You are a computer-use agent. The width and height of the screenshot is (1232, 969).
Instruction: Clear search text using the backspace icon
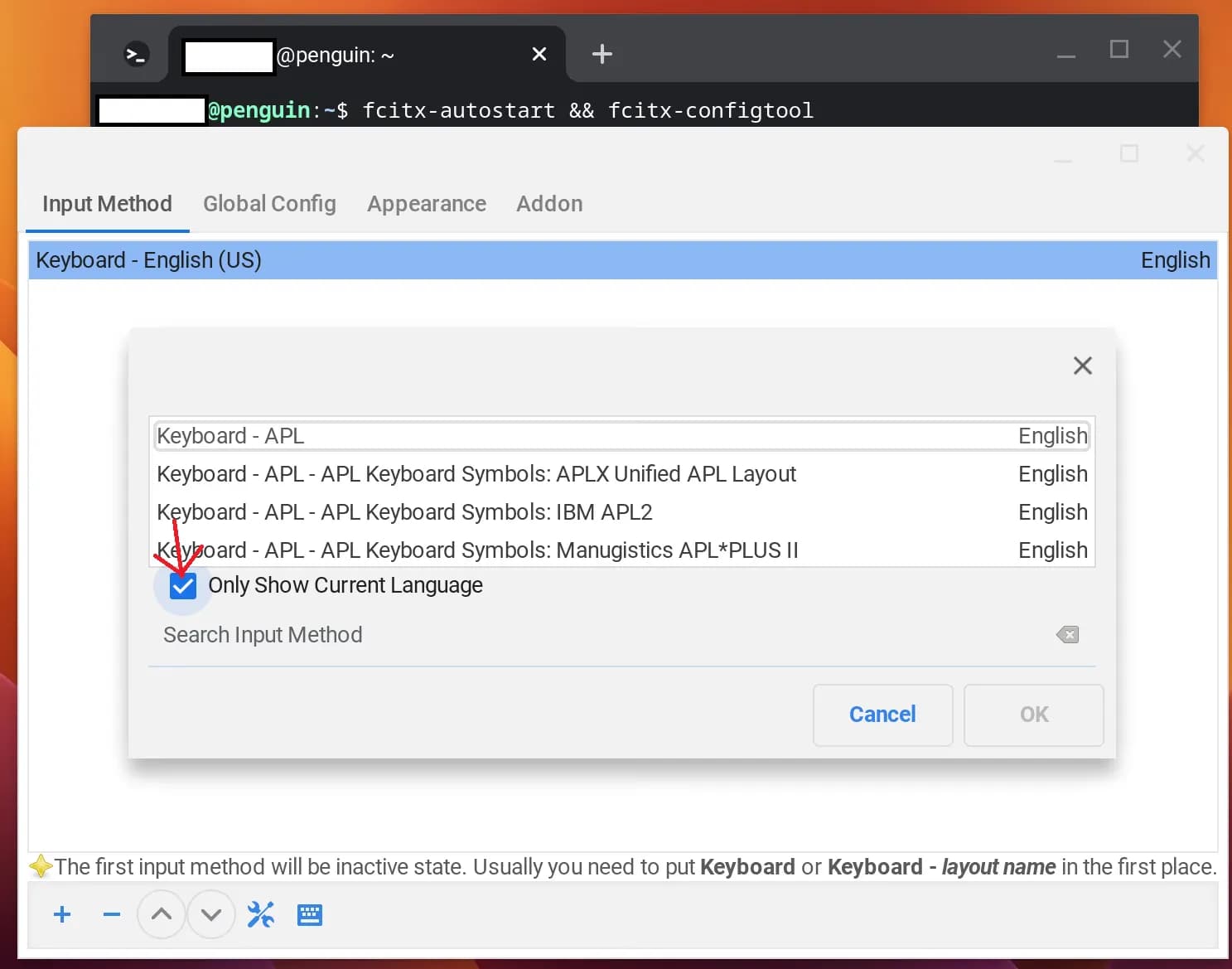[x=1067, y=634]
